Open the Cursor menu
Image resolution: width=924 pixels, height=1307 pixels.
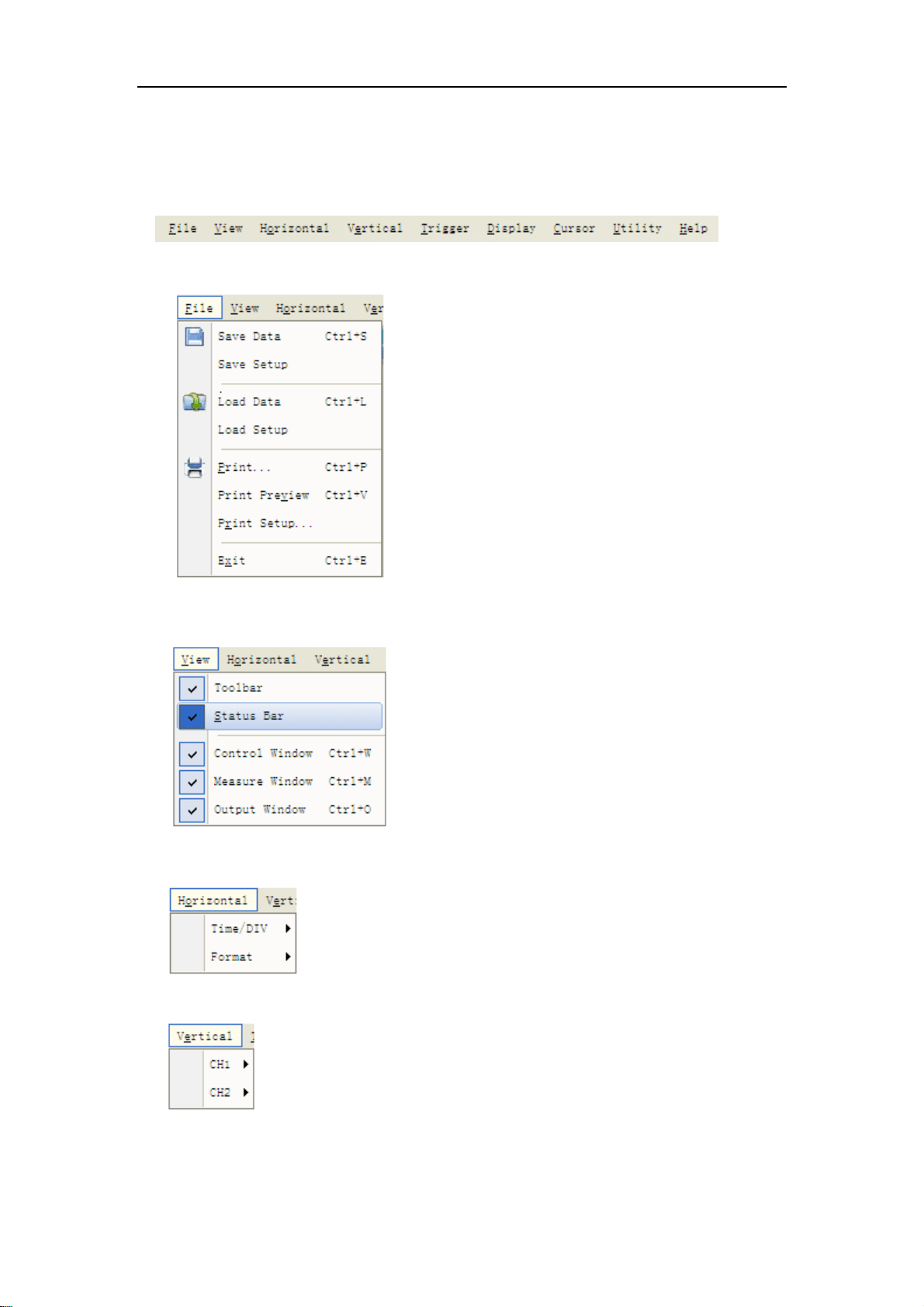tap(574, 229)
